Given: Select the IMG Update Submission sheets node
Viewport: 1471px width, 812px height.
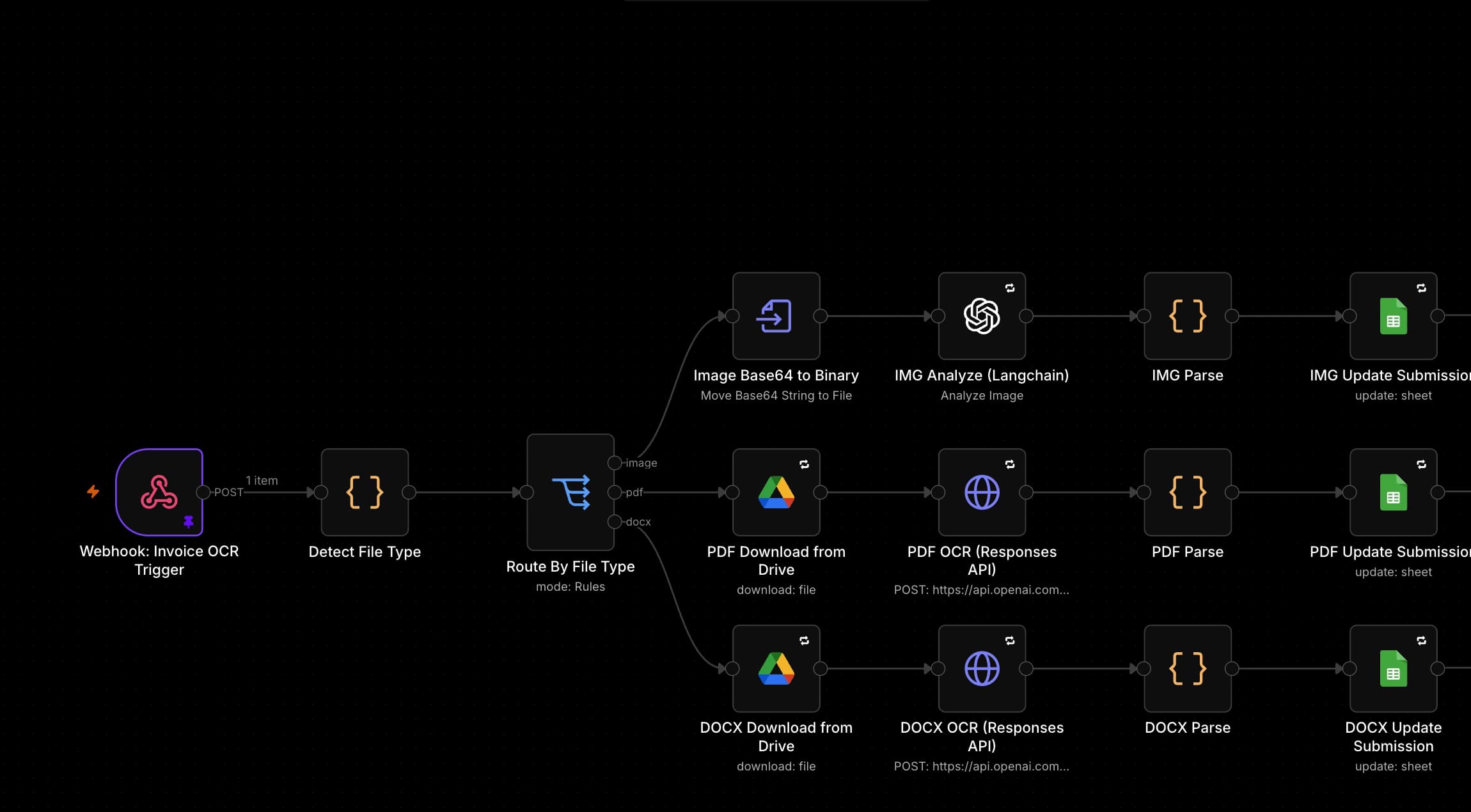Looking at the screenshot, I should point(1394,316).
